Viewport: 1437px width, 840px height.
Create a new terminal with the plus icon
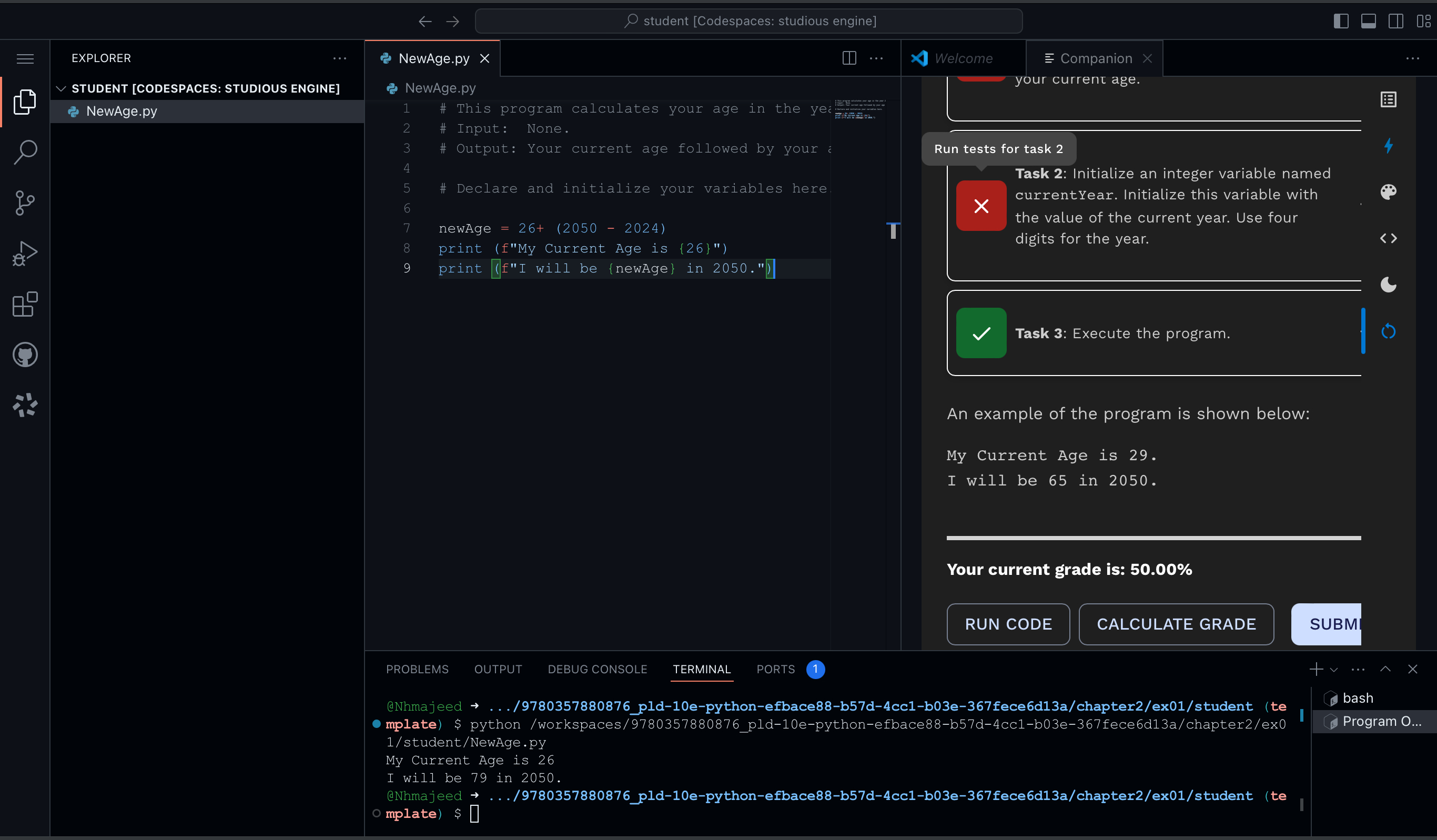(x=1315, y=669)
